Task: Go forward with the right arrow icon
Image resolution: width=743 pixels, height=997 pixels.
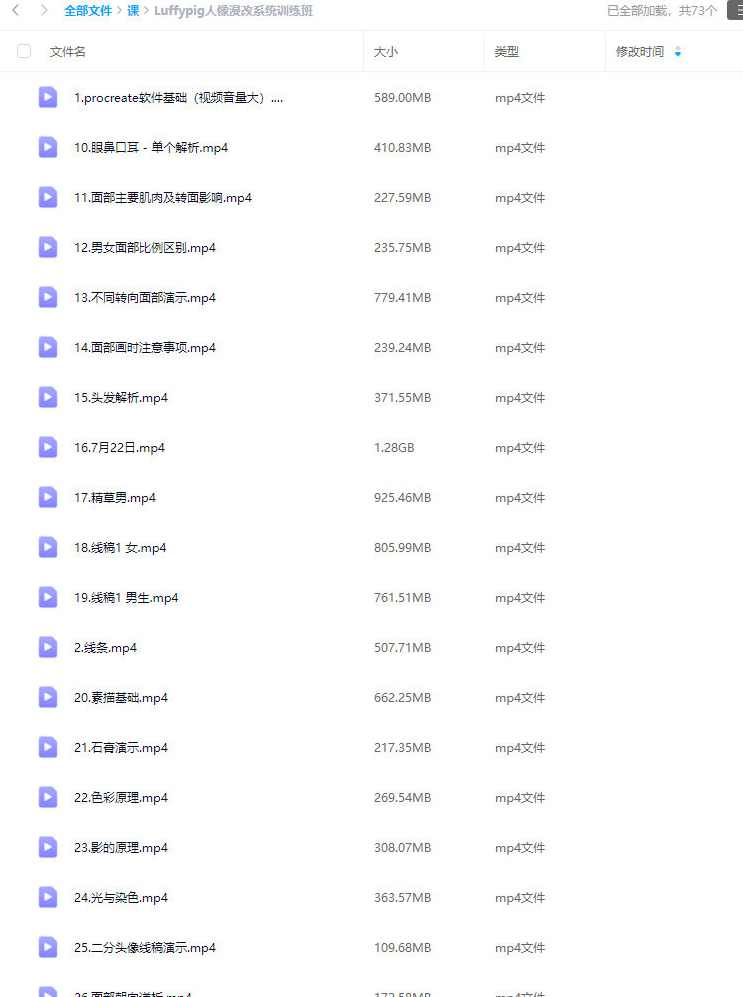Action: click(x=44, y=10)
